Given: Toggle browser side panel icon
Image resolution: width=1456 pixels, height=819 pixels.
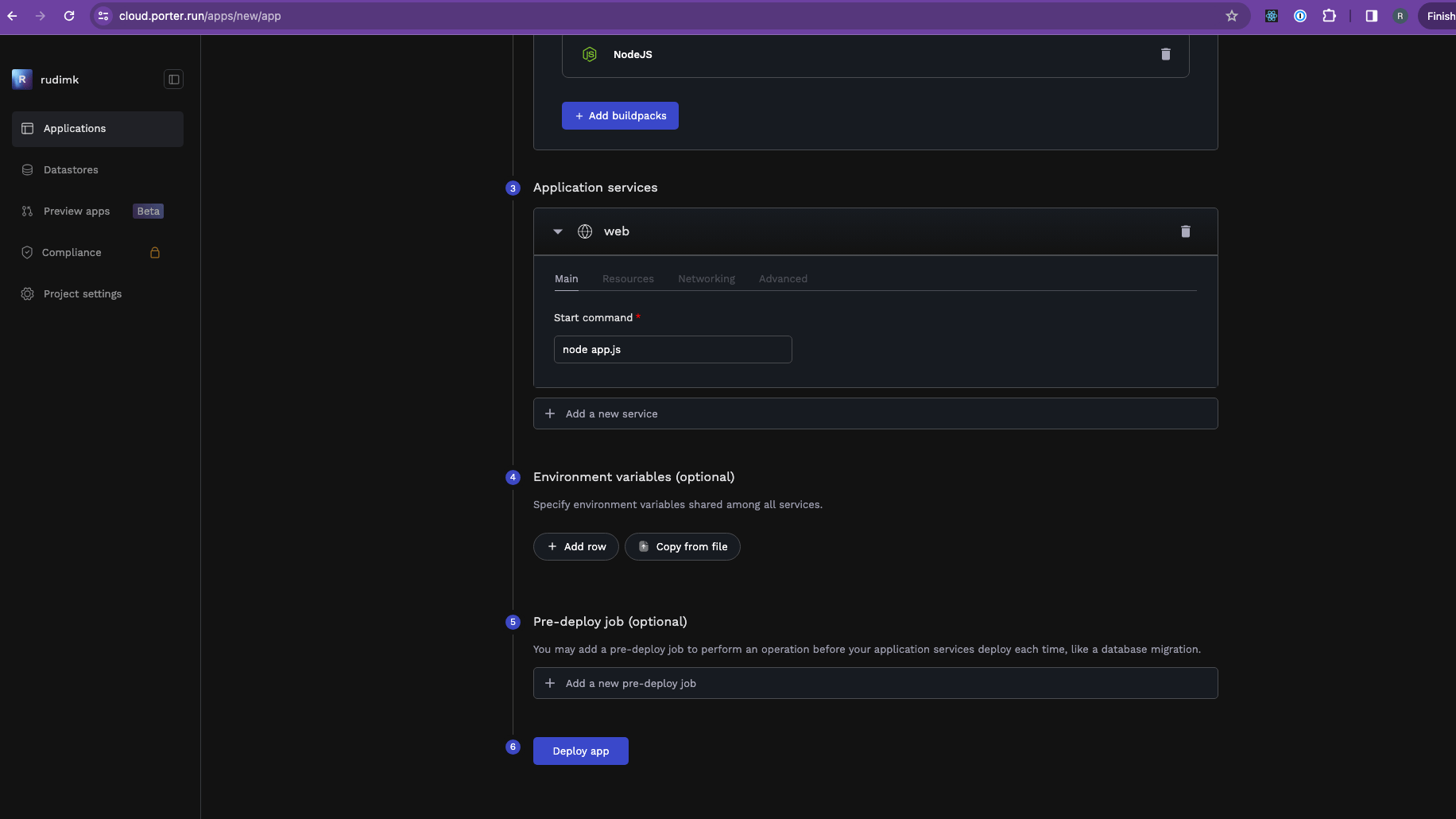Looking at the screenshot, I should (1372, 16).
